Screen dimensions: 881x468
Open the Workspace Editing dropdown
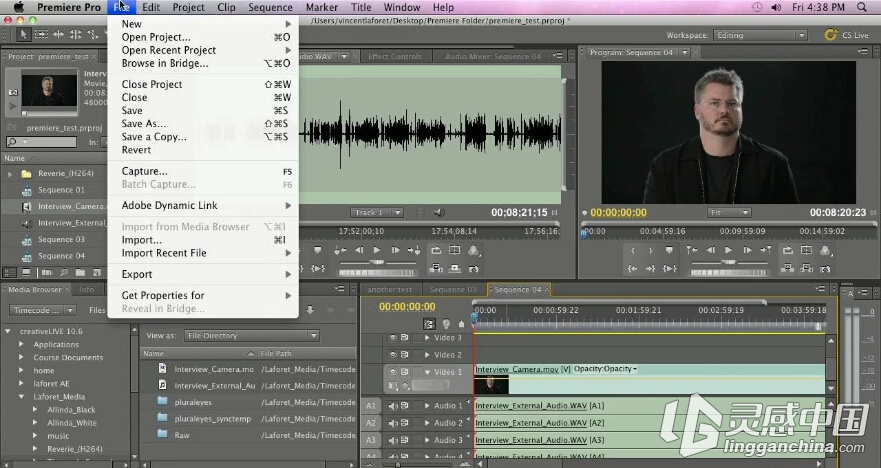(761, 35)
